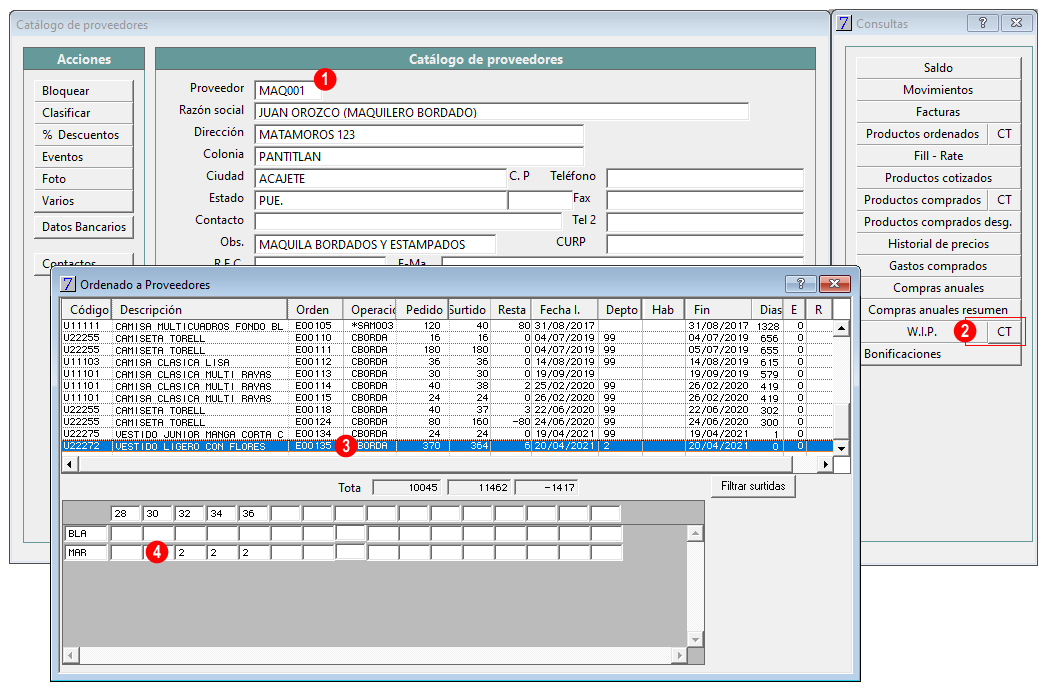Click CT button beside W.I.P.

1005,332
